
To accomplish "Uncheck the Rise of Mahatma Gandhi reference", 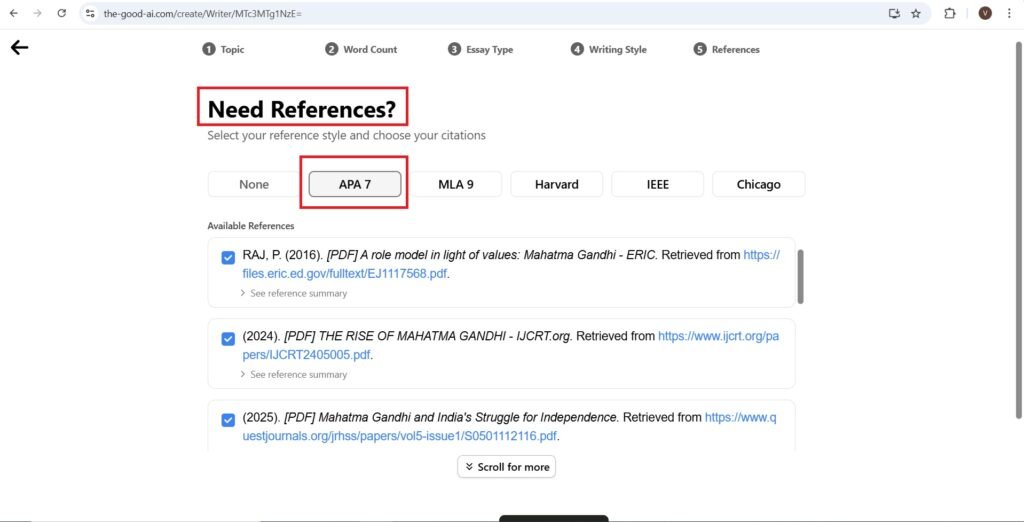I will click(x=228, y=339).
